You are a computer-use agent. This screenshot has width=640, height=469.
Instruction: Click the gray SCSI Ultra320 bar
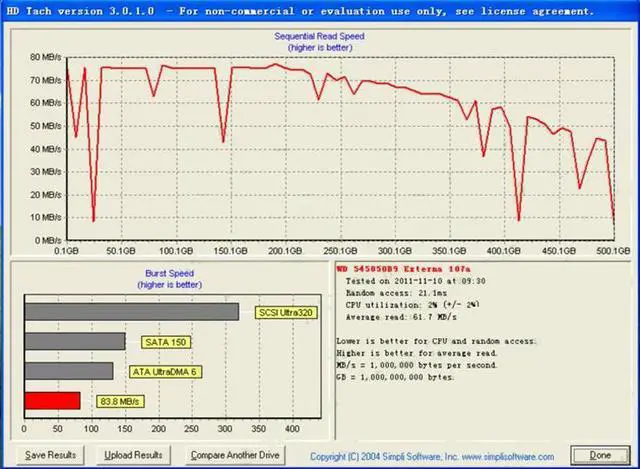(130, 312)
